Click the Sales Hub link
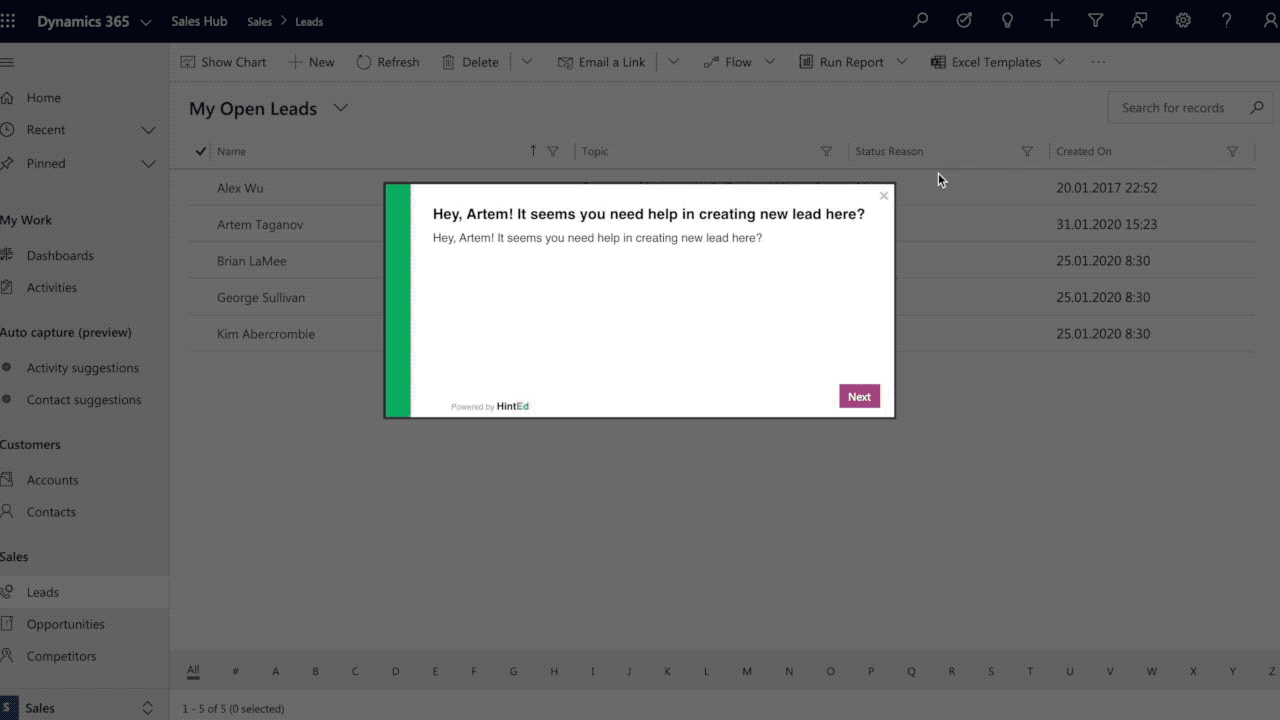Viewport: 1280px width, 720px height. (x=199, y=21)
